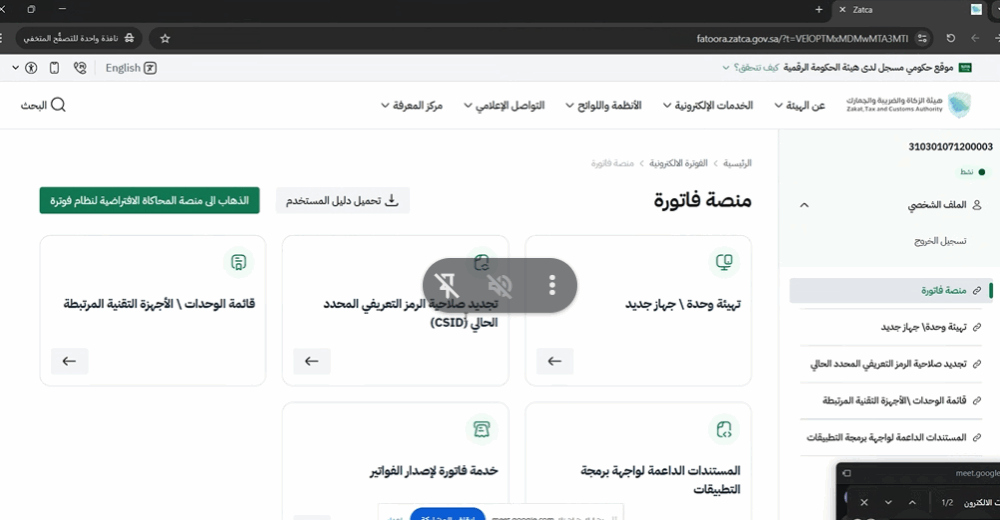Click link icon beside منصة فاتورة sidebar item
The image size is (1000, 520).
pyautogui.click(x=976, y=290)
